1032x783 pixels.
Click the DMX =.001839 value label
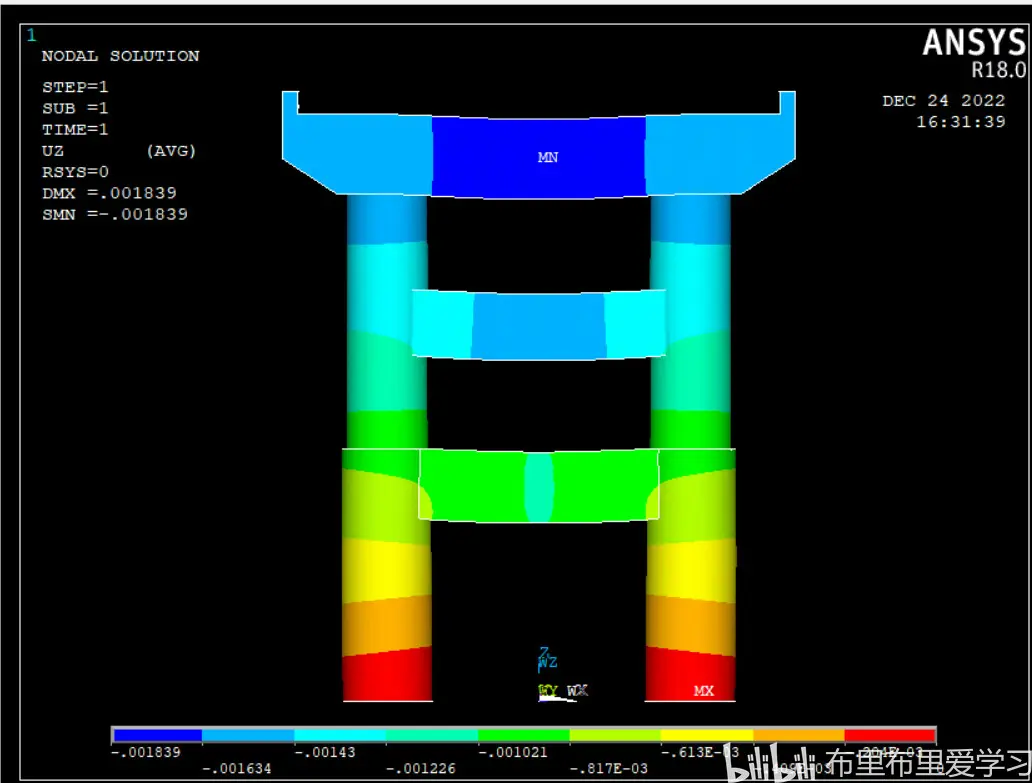[x=109, y=193]
